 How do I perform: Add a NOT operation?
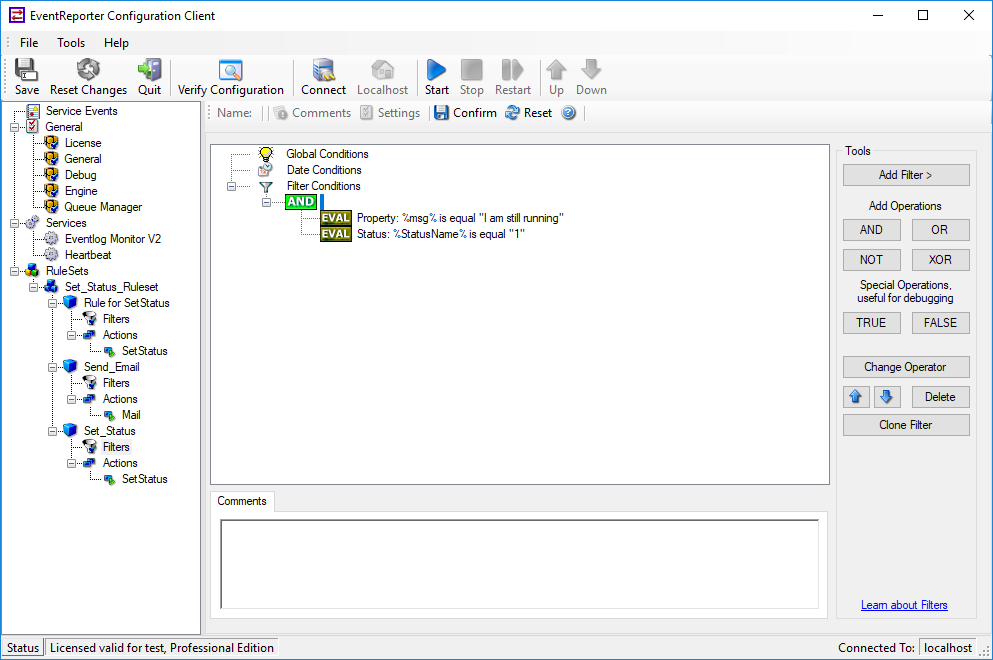coord(871,260)
